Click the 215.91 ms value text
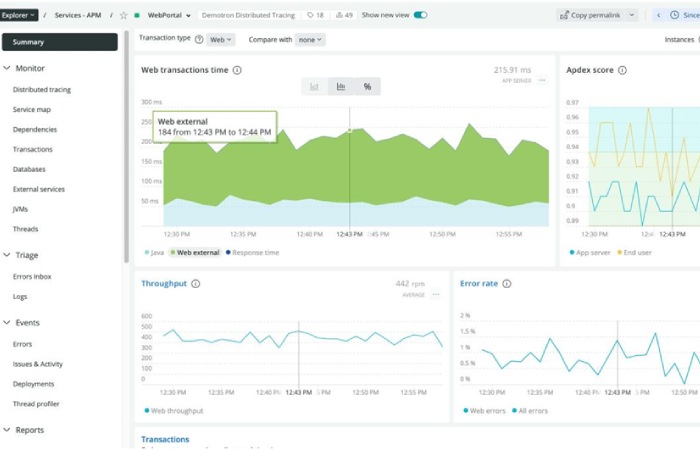The image size is (700, 450). tap(512, 70)
